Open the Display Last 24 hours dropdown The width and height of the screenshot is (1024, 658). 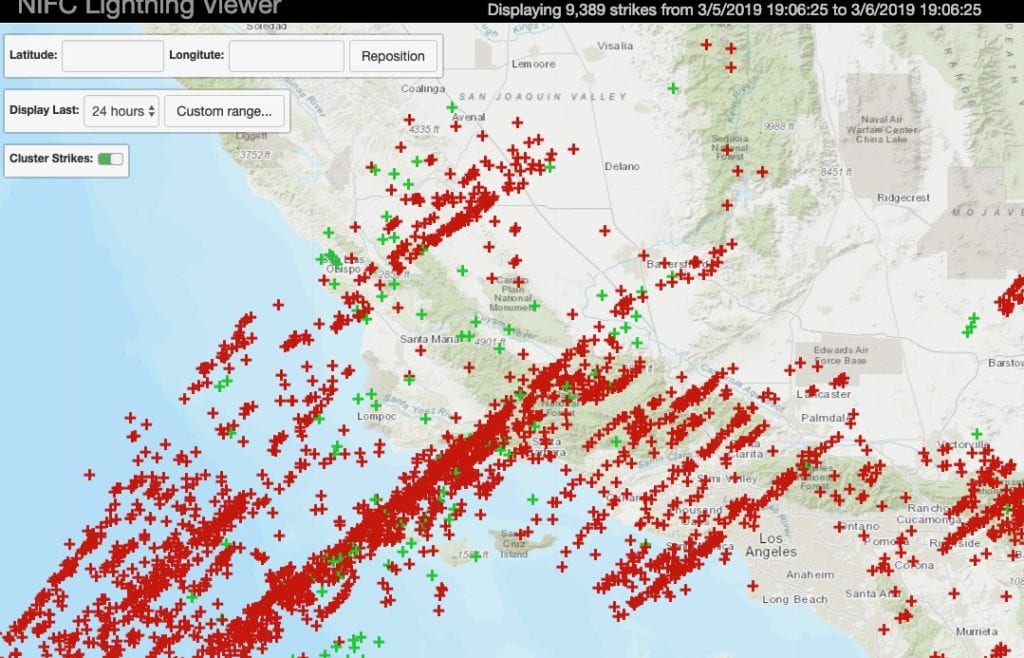121,111
